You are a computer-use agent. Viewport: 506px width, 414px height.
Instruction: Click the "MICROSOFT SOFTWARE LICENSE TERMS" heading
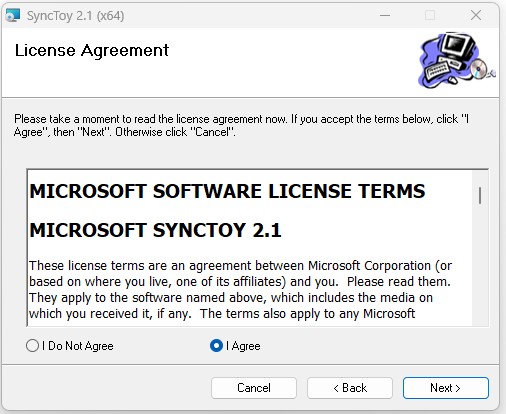tap(227, 191)
